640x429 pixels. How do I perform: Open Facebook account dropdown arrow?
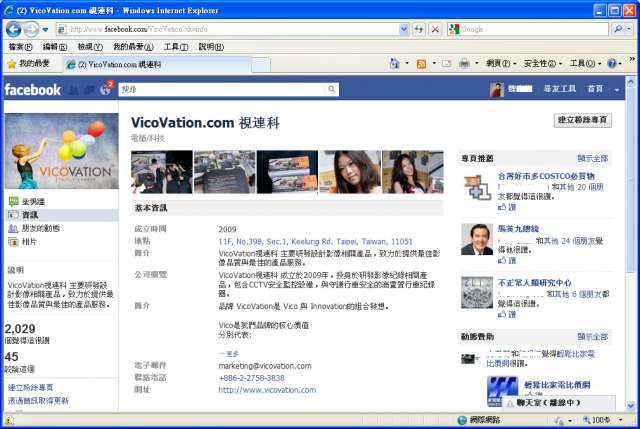(x=616, y=90)
